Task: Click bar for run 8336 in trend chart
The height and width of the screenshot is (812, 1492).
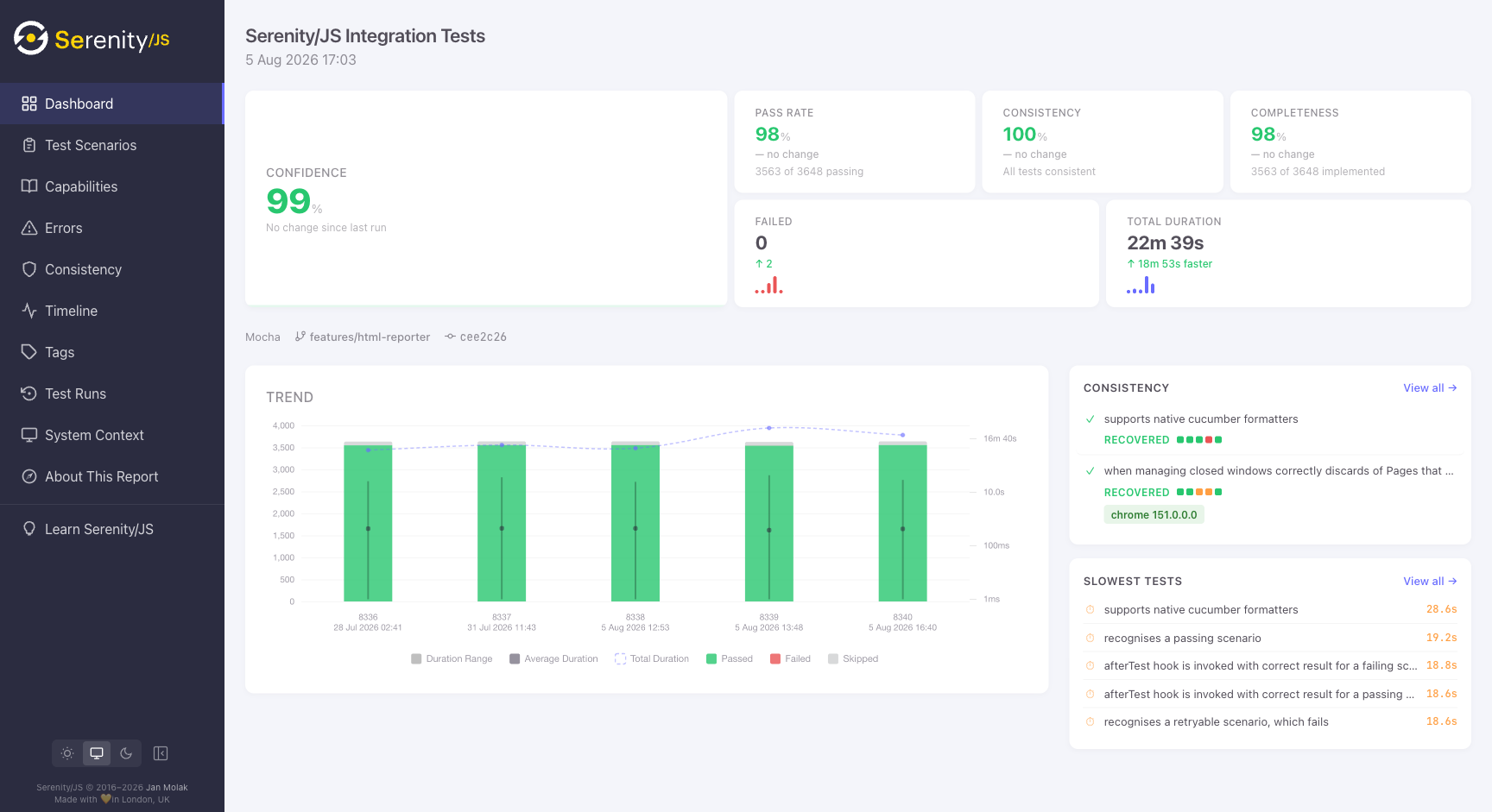Action: click(x=368, y=521)
